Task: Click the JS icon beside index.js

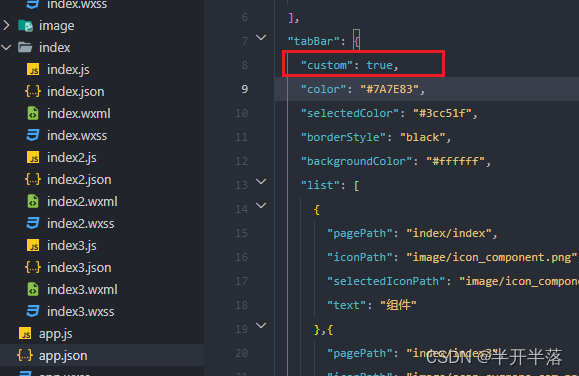Action: [33, 69]
